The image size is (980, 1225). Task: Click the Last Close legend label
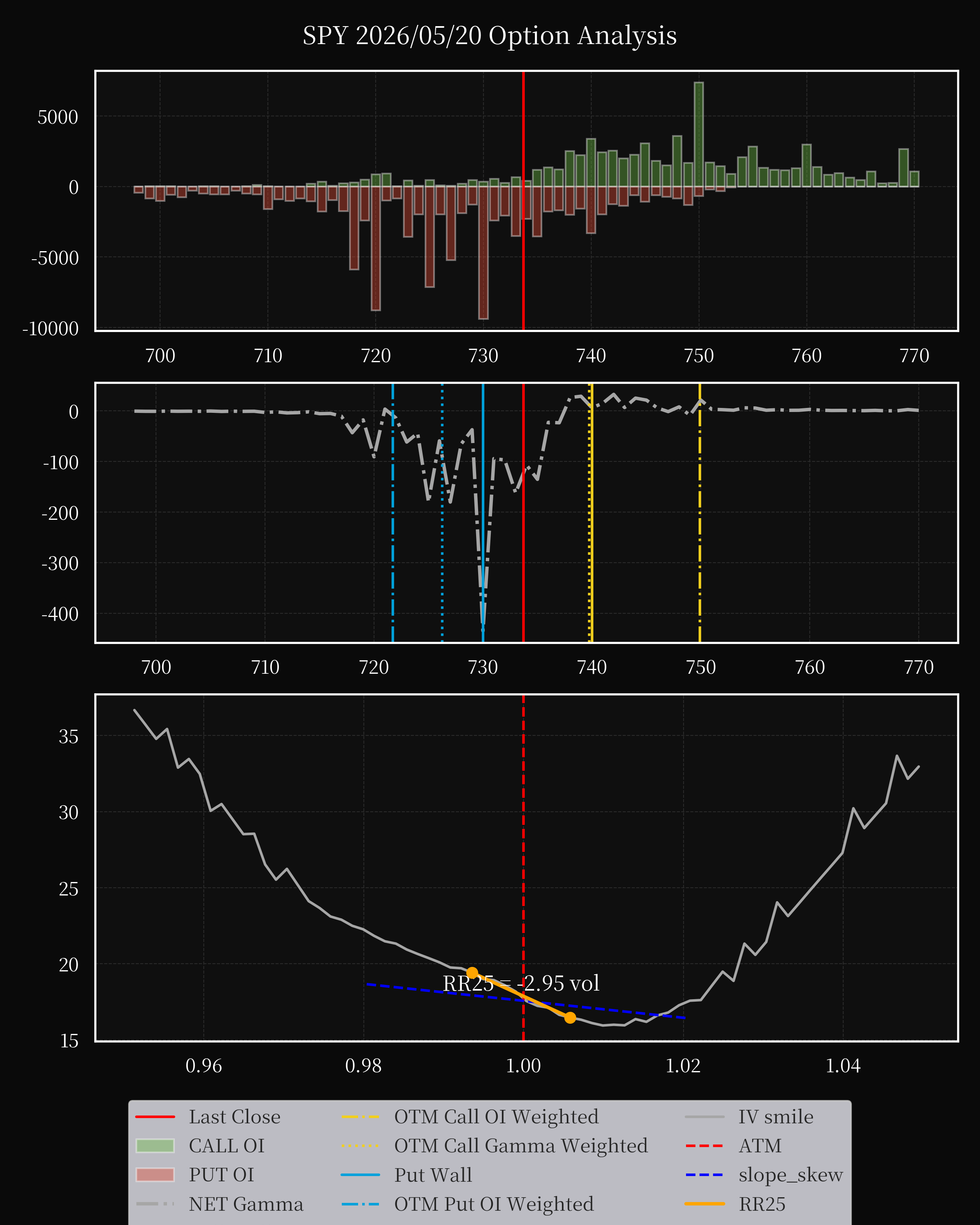coord(235,1117)
